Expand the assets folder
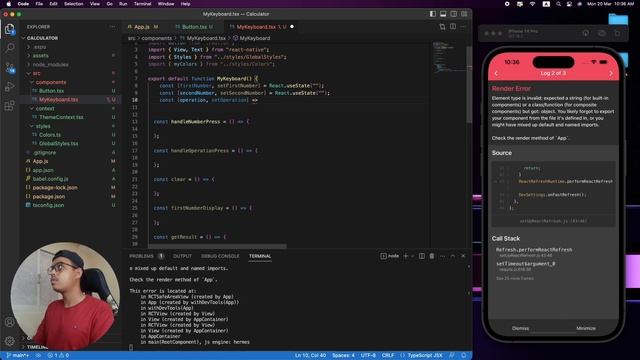 [40, 56]
